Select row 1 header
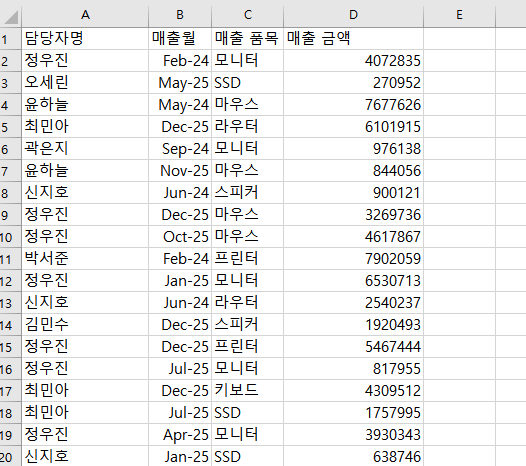The height and width of the screenshot is (466, 526). point(10,39)
